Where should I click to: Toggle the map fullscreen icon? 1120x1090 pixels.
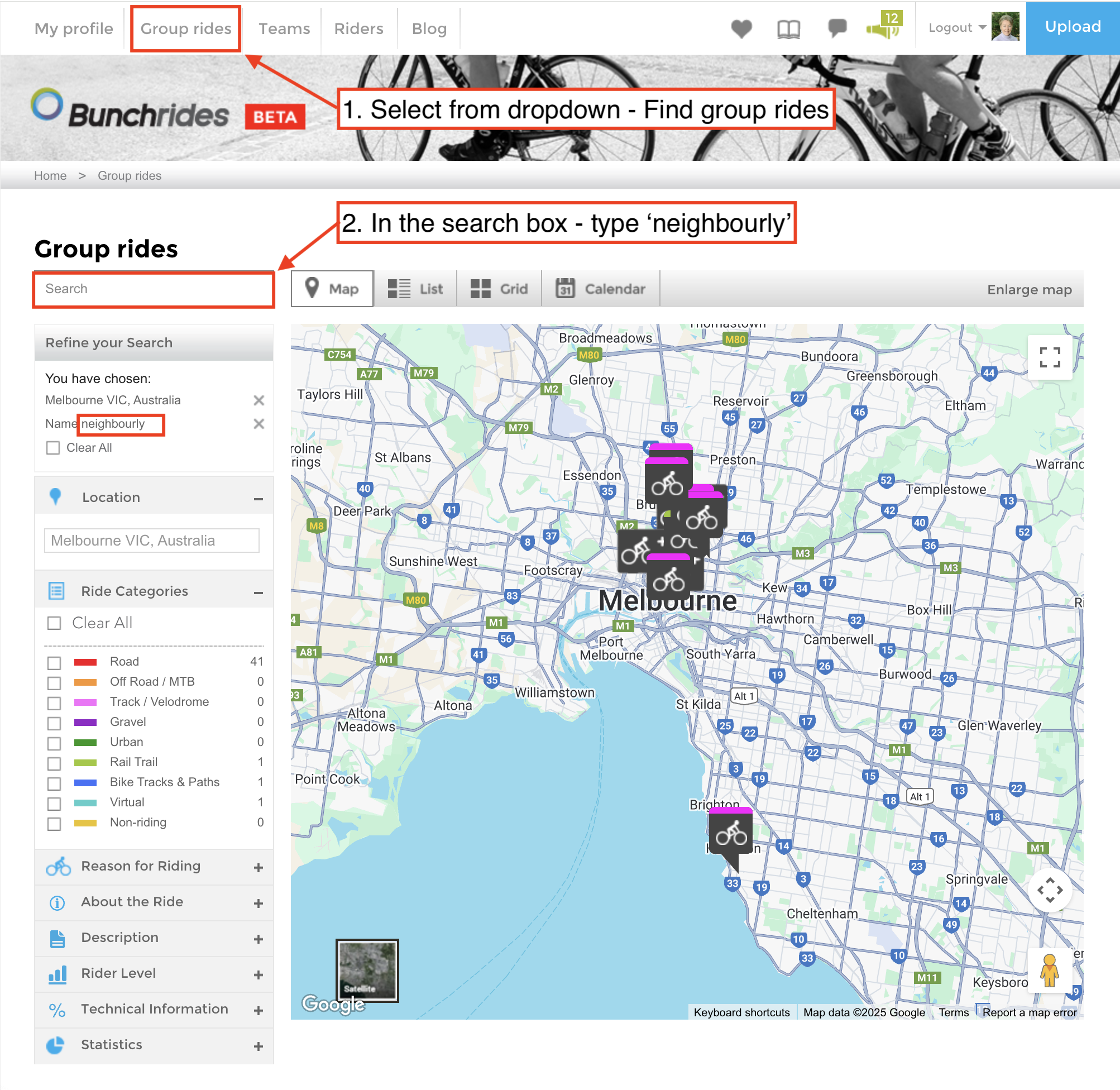pos(1050,358)
